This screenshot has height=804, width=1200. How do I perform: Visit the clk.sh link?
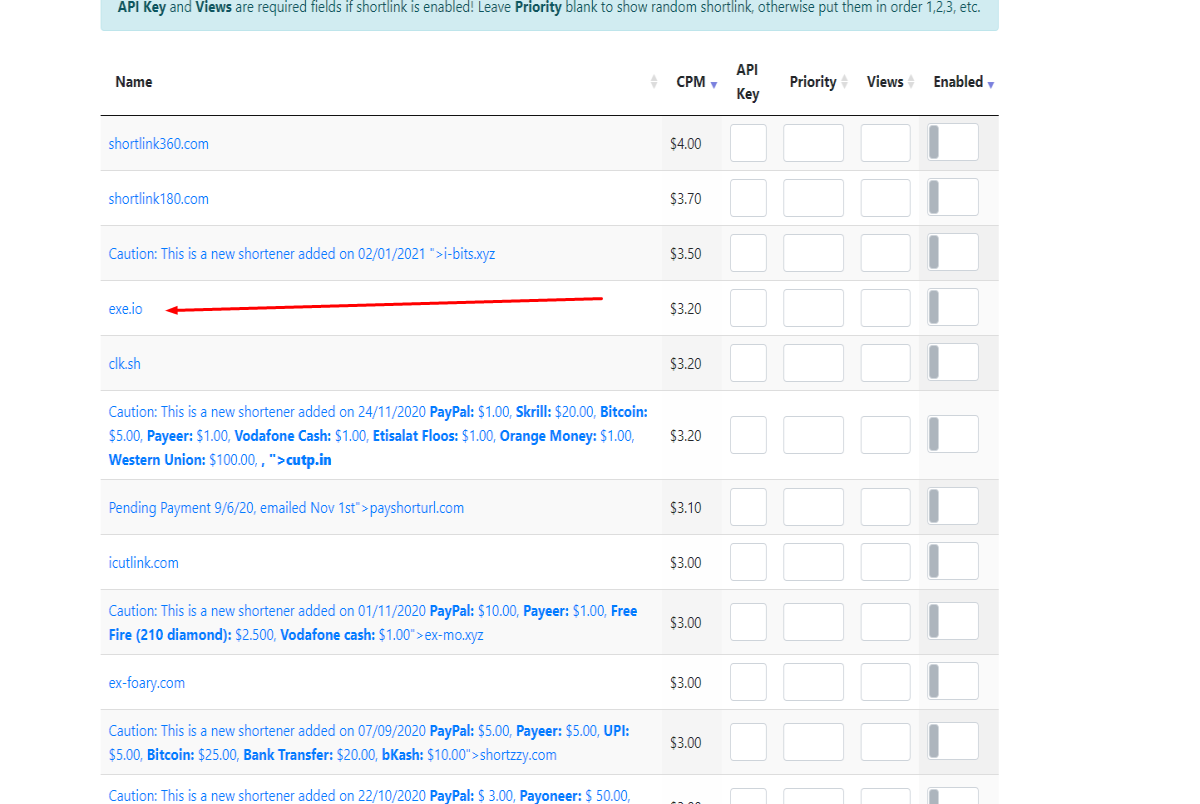125,364
